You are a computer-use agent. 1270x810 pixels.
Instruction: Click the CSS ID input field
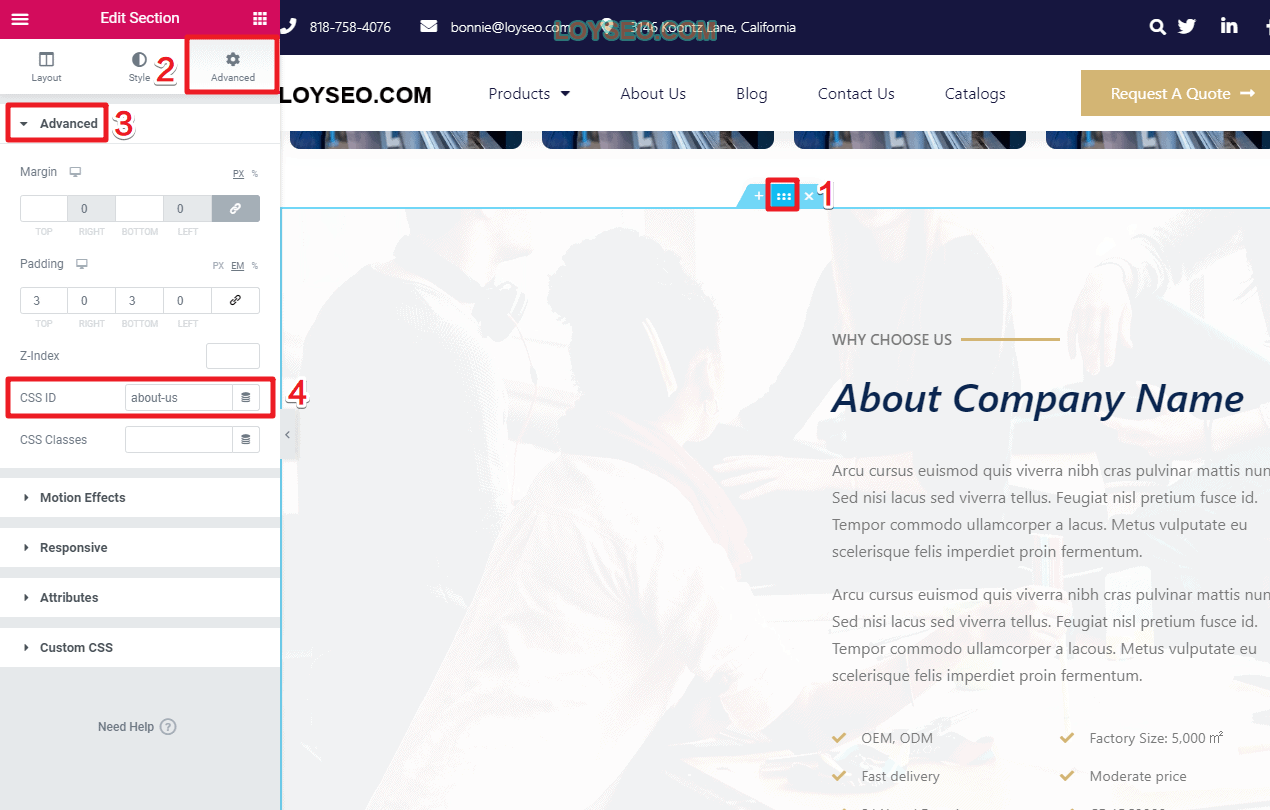pos(179,398)
